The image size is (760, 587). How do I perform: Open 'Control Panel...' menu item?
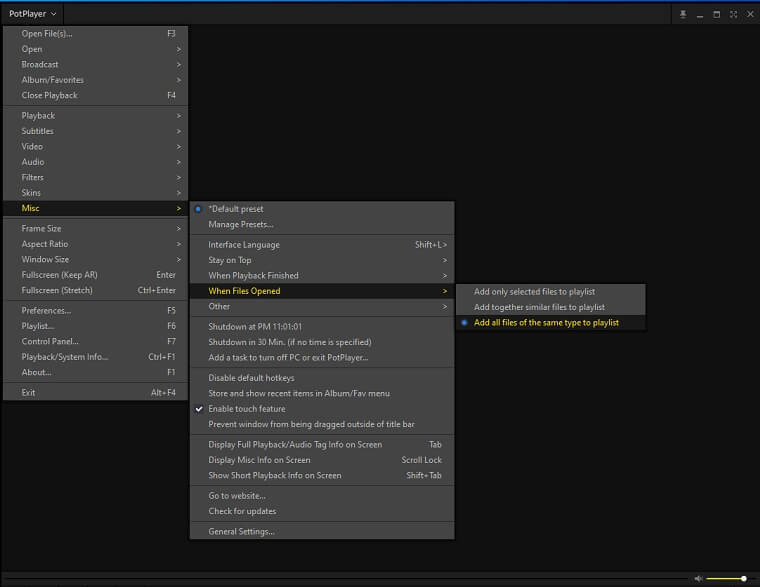pyautogui.click(x=95, y=342)
